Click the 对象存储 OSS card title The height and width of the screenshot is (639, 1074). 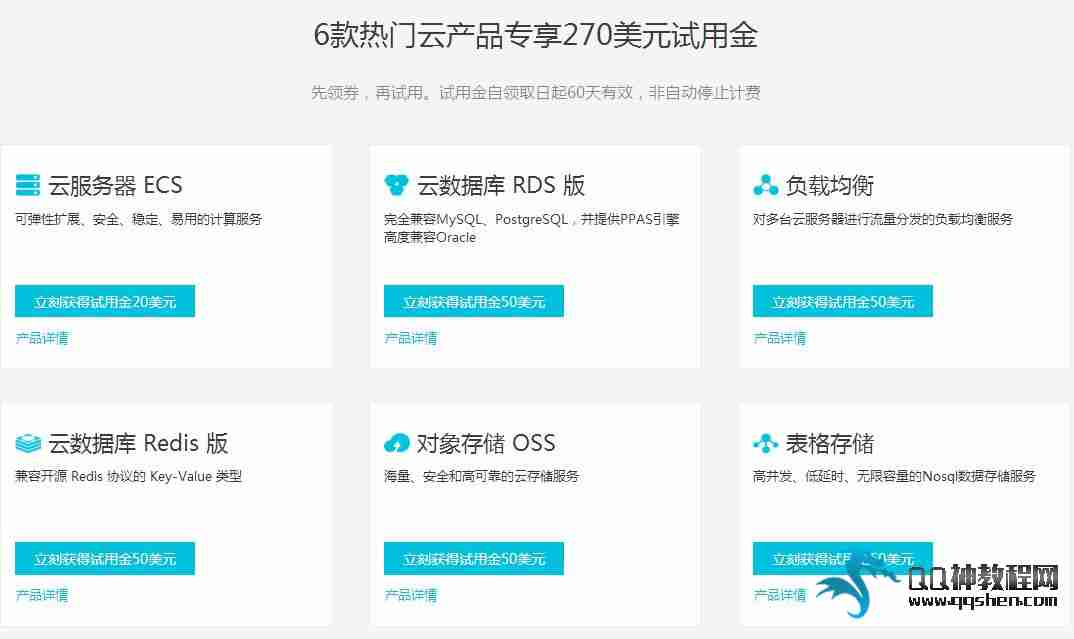click(486, 443)
